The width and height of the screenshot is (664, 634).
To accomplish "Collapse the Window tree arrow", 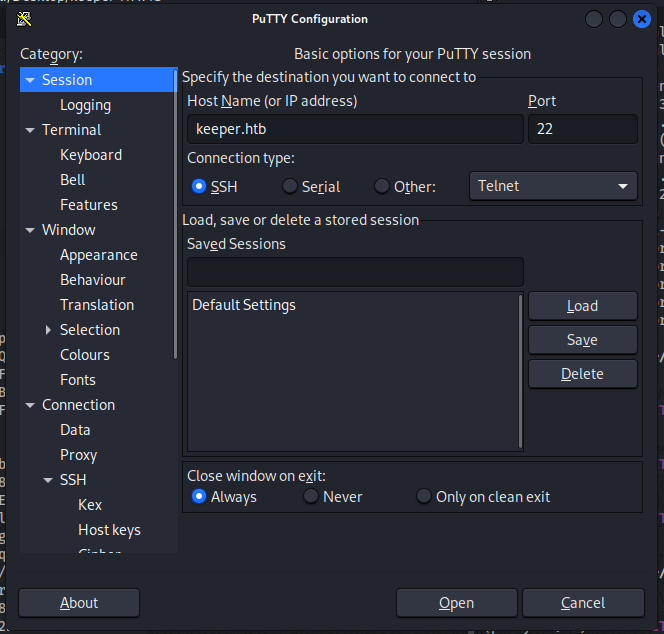I will [x=30, y=230].
